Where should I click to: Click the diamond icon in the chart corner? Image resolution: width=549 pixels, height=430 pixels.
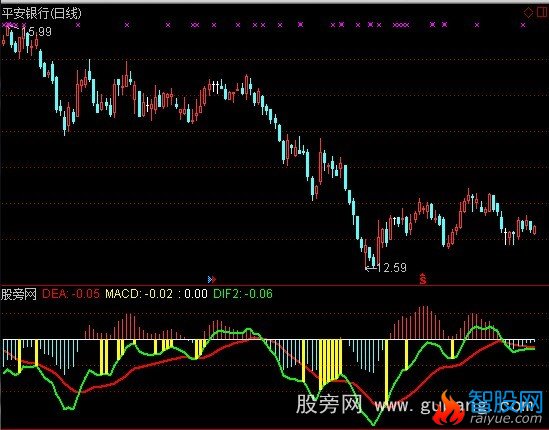pyautogui.click(x=528, y=13)
